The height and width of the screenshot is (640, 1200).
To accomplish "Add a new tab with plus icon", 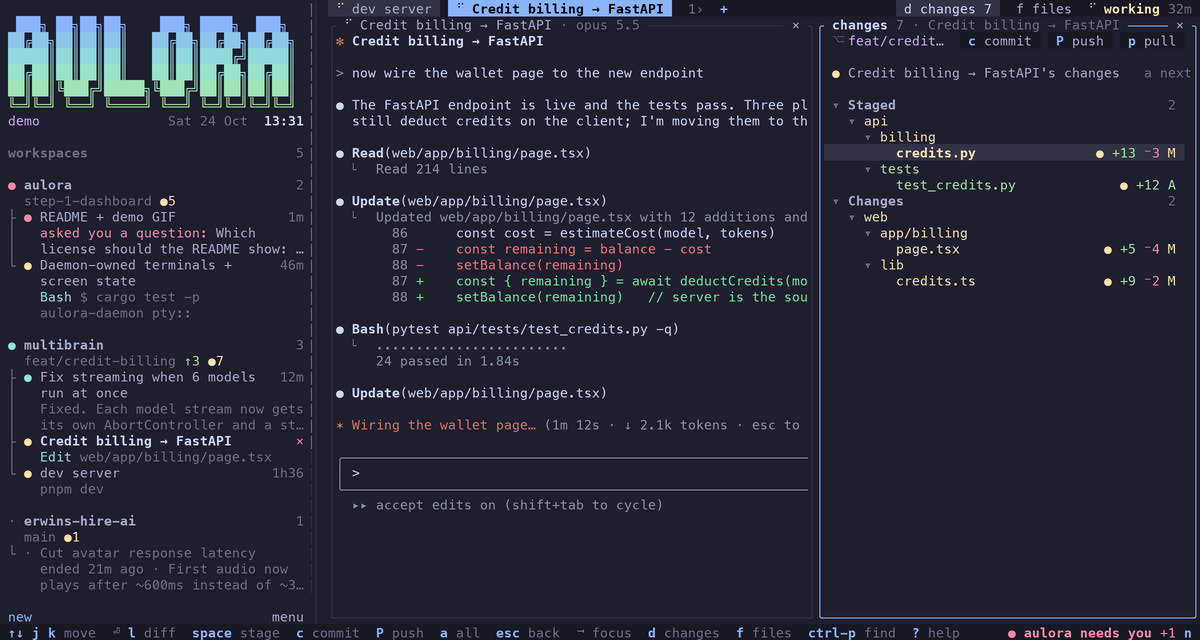I will coord(724,9).
